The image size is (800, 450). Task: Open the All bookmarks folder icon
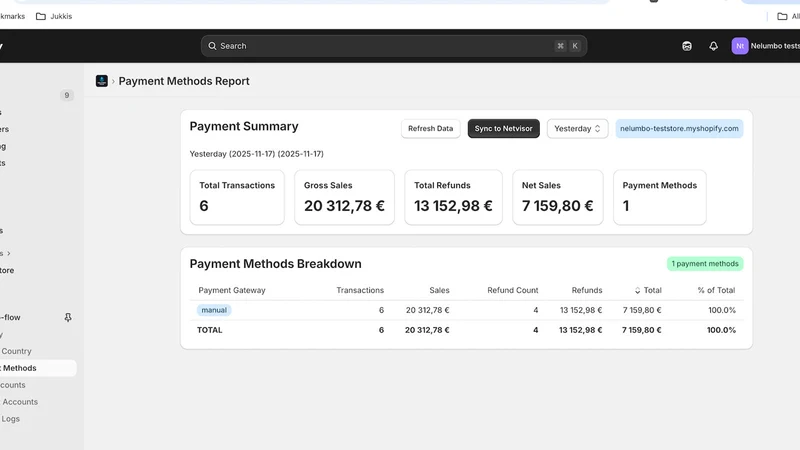point(782,16)
